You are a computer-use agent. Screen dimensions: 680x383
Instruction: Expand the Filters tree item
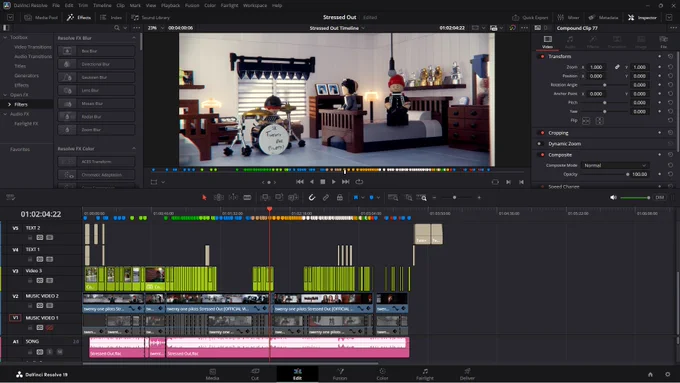10,105
